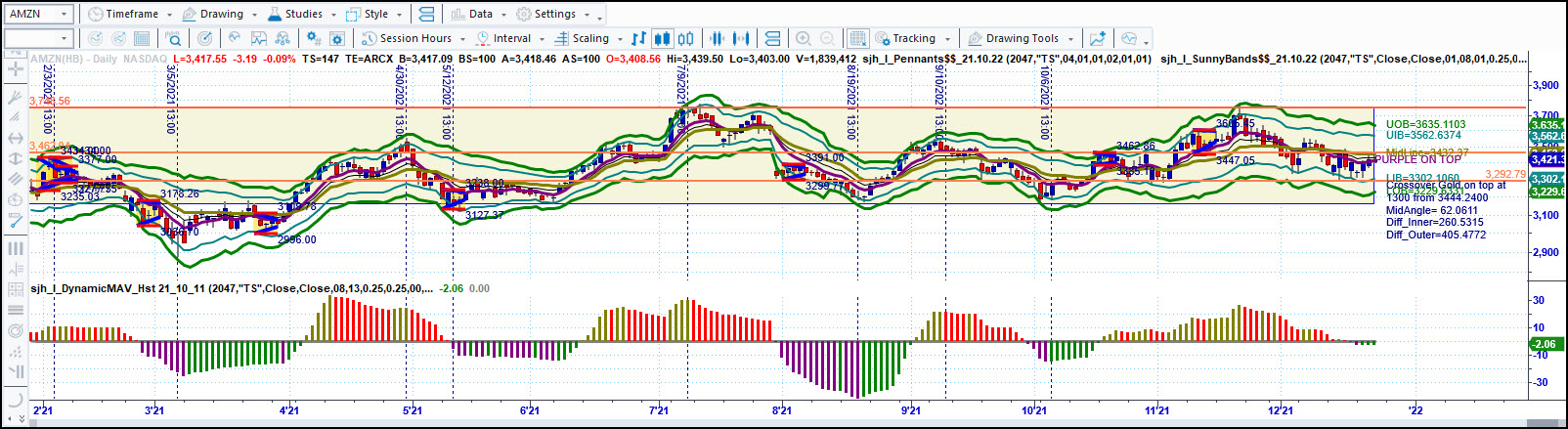Open the Style menu
The image size is (1568, 429).
374,14
